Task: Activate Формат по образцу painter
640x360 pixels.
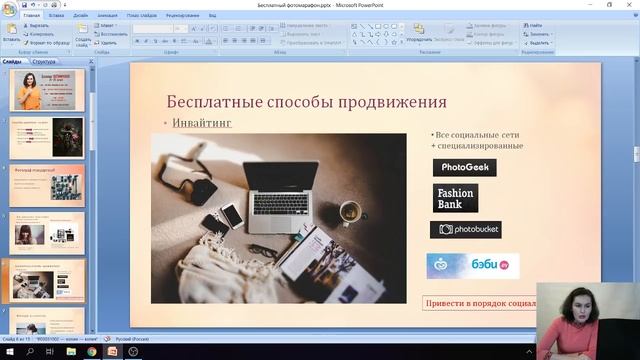Action: pyautogui.click(x=47, y=43)
